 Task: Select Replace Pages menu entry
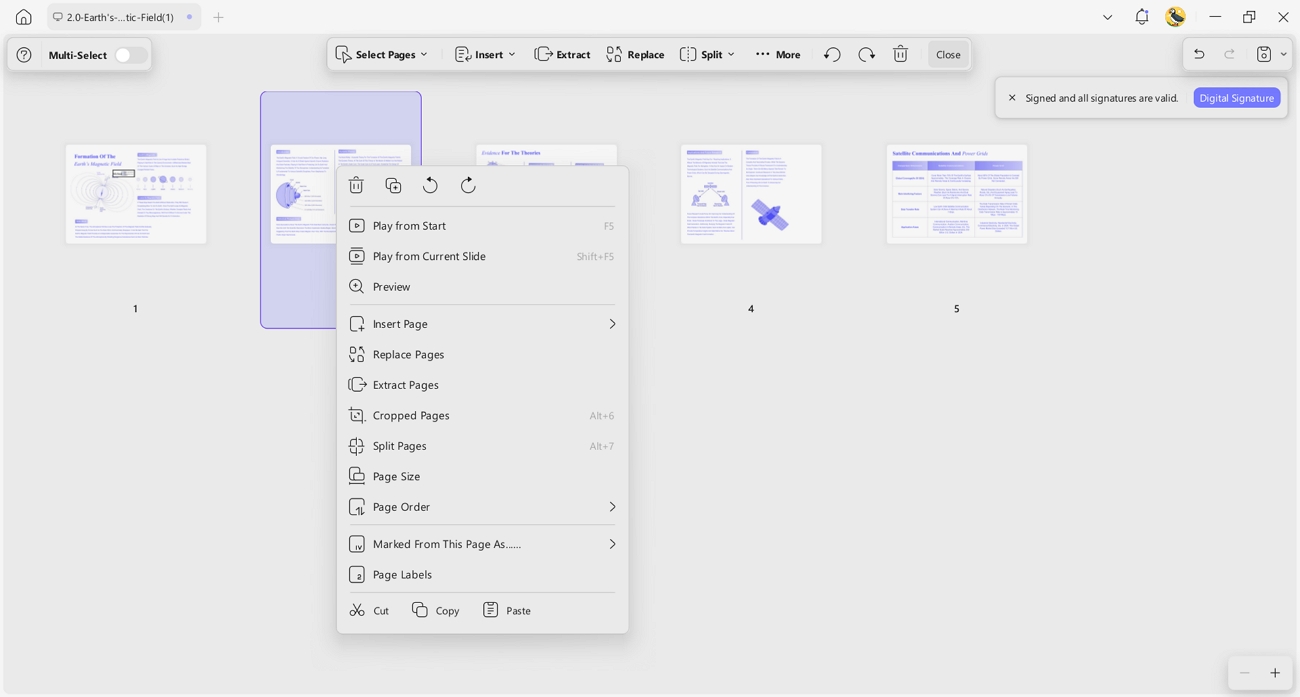(482, 354)
